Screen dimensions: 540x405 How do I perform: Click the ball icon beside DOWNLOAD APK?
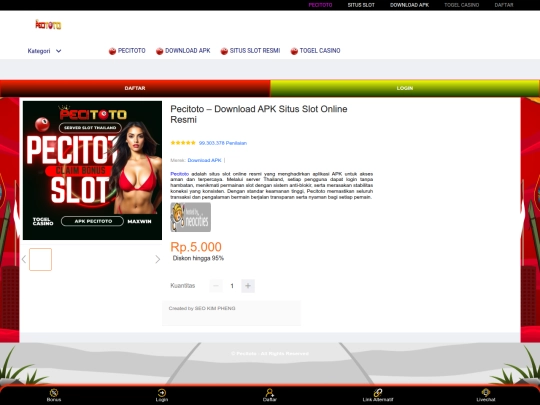click(x=159, y=51)
